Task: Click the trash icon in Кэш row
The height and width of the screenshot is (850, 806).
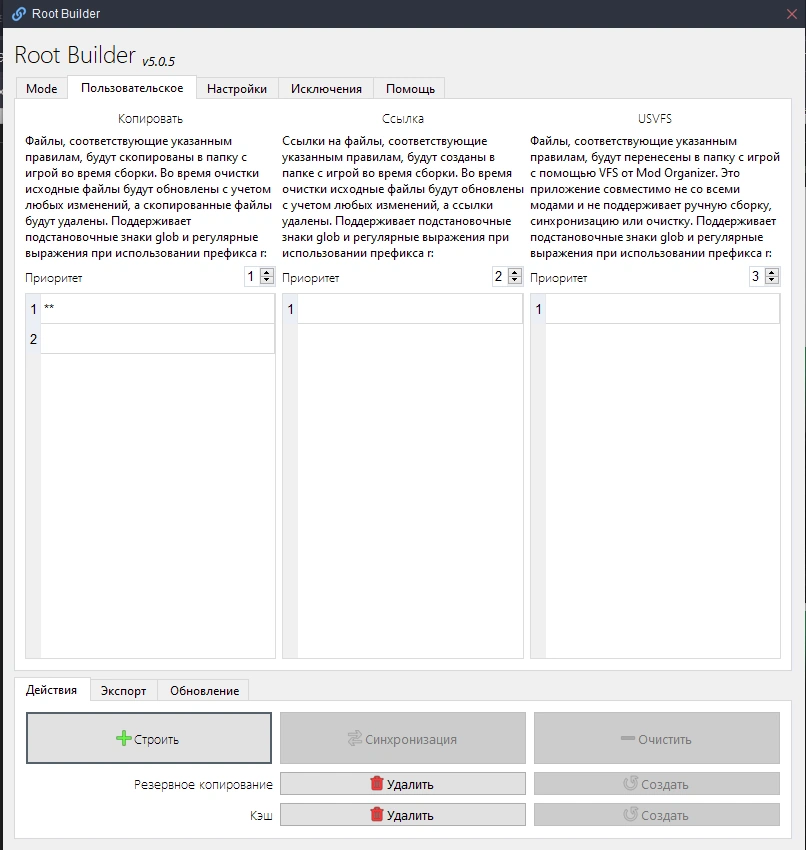Action: (x=377, y=814)
